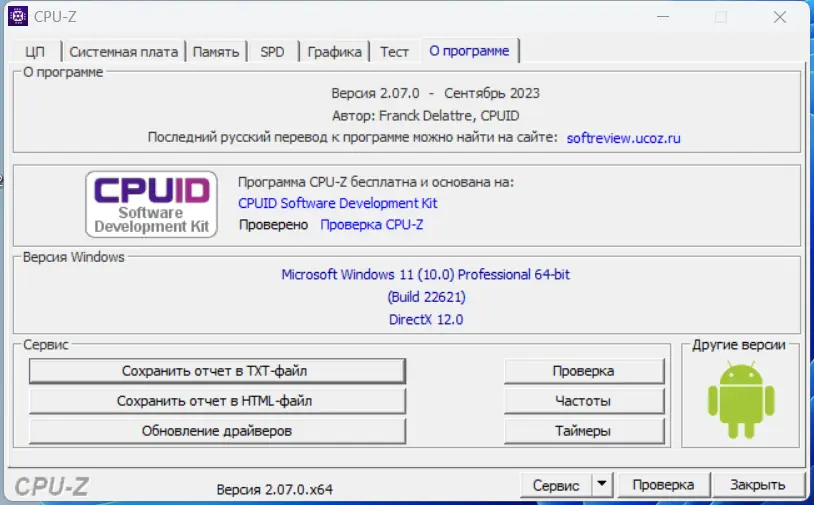
Task: Expand the Сервис dropdown arrow
Action: (x=602, y=485)
